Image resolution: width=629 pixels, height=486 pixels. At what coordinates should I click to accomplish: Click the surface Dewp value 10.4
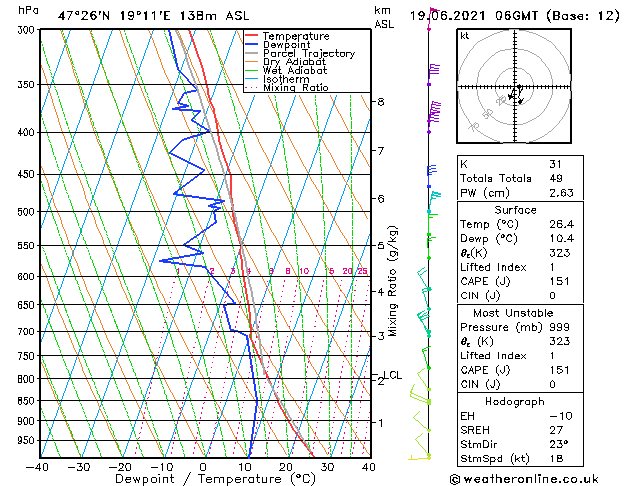pos(562,239)
